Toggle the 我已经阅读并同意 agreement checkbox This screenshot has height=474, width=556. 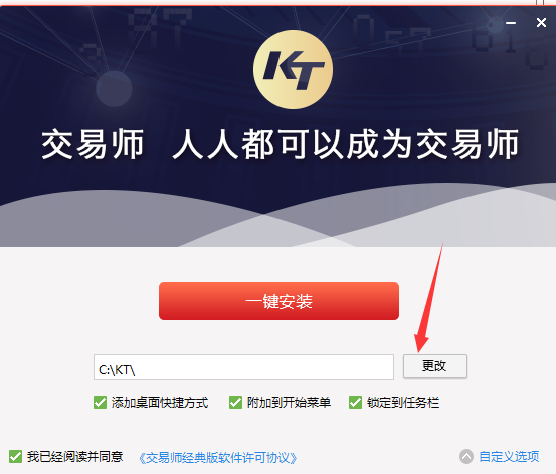[x=15, y=457]
